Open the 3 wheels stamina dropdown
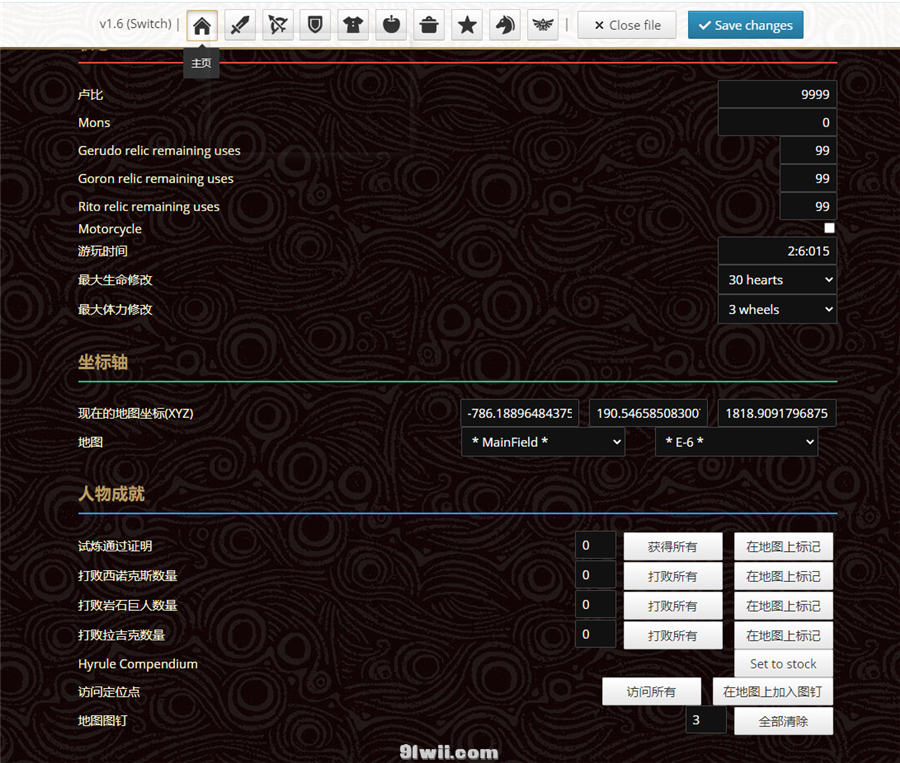900x763 pixels. tap(778, 309)
